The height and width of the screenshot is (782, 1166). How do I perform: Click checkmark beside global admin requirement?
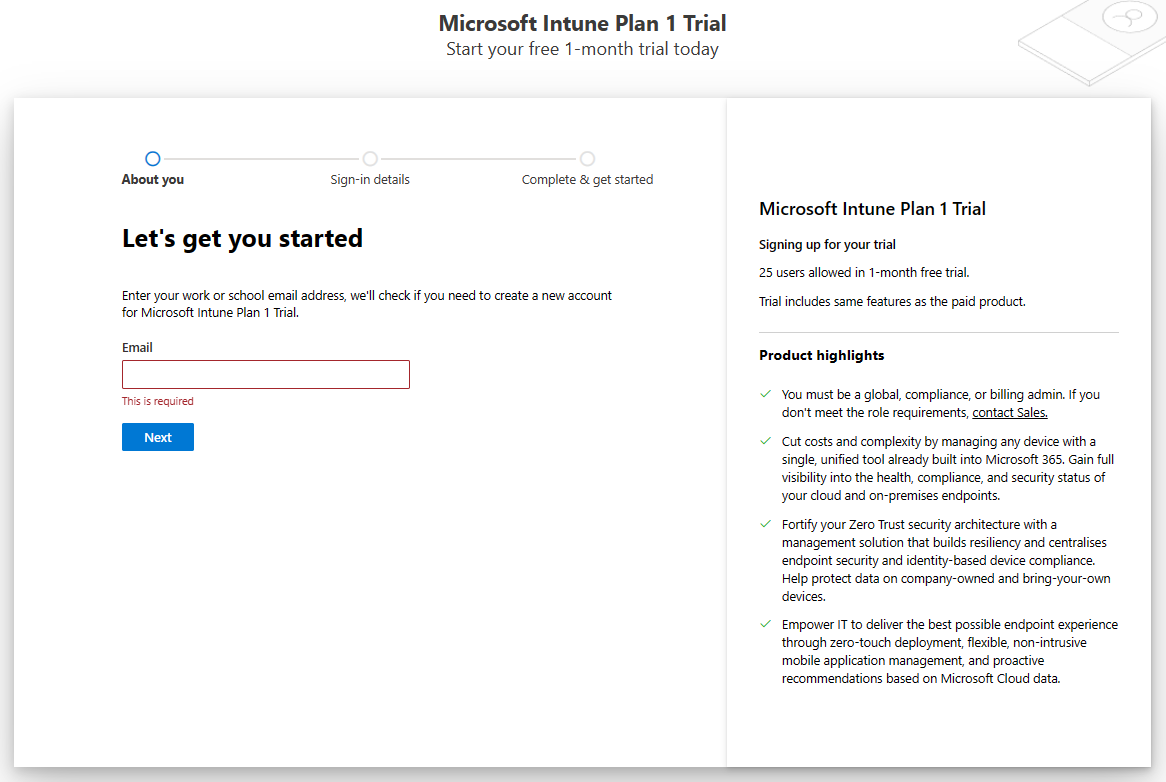click(x=765, y=394)
